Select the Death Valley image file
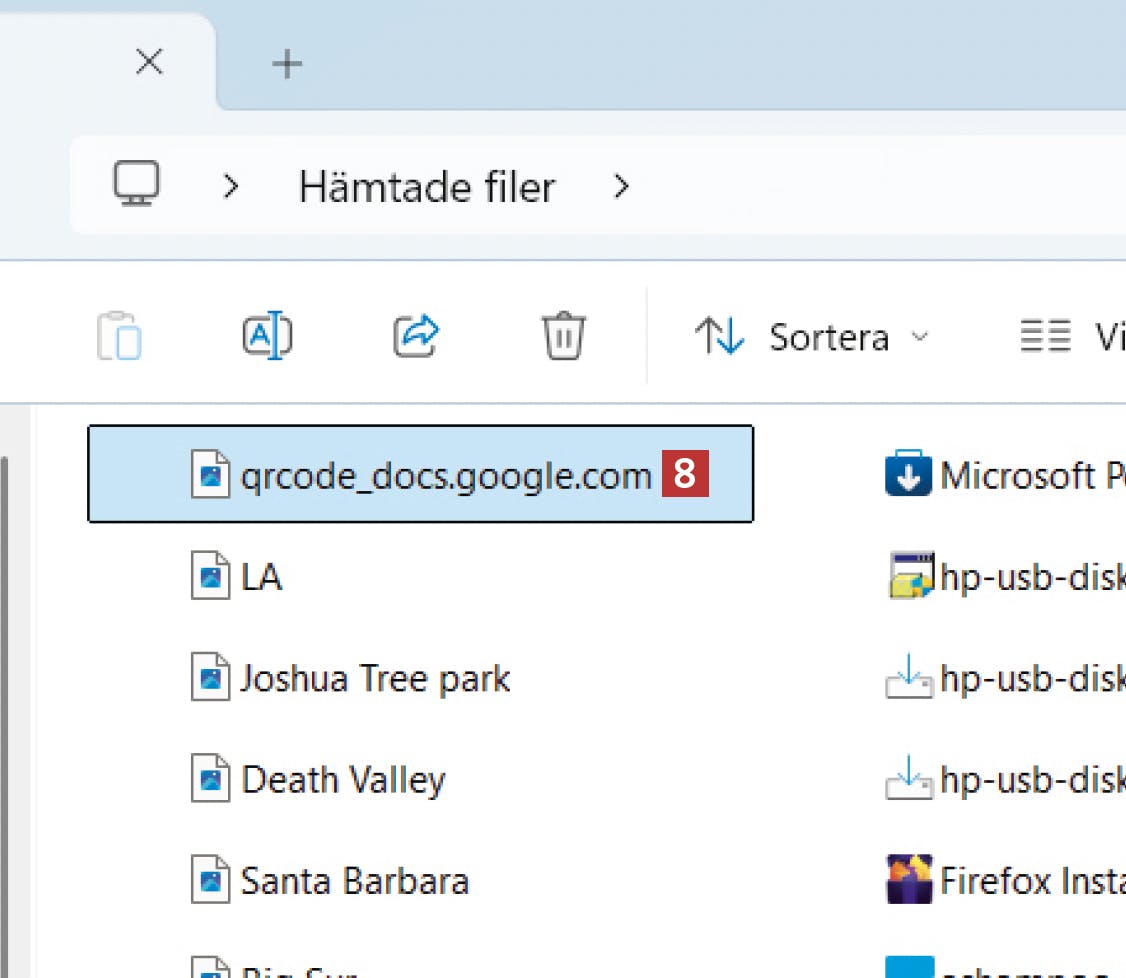 pos(342,780)
